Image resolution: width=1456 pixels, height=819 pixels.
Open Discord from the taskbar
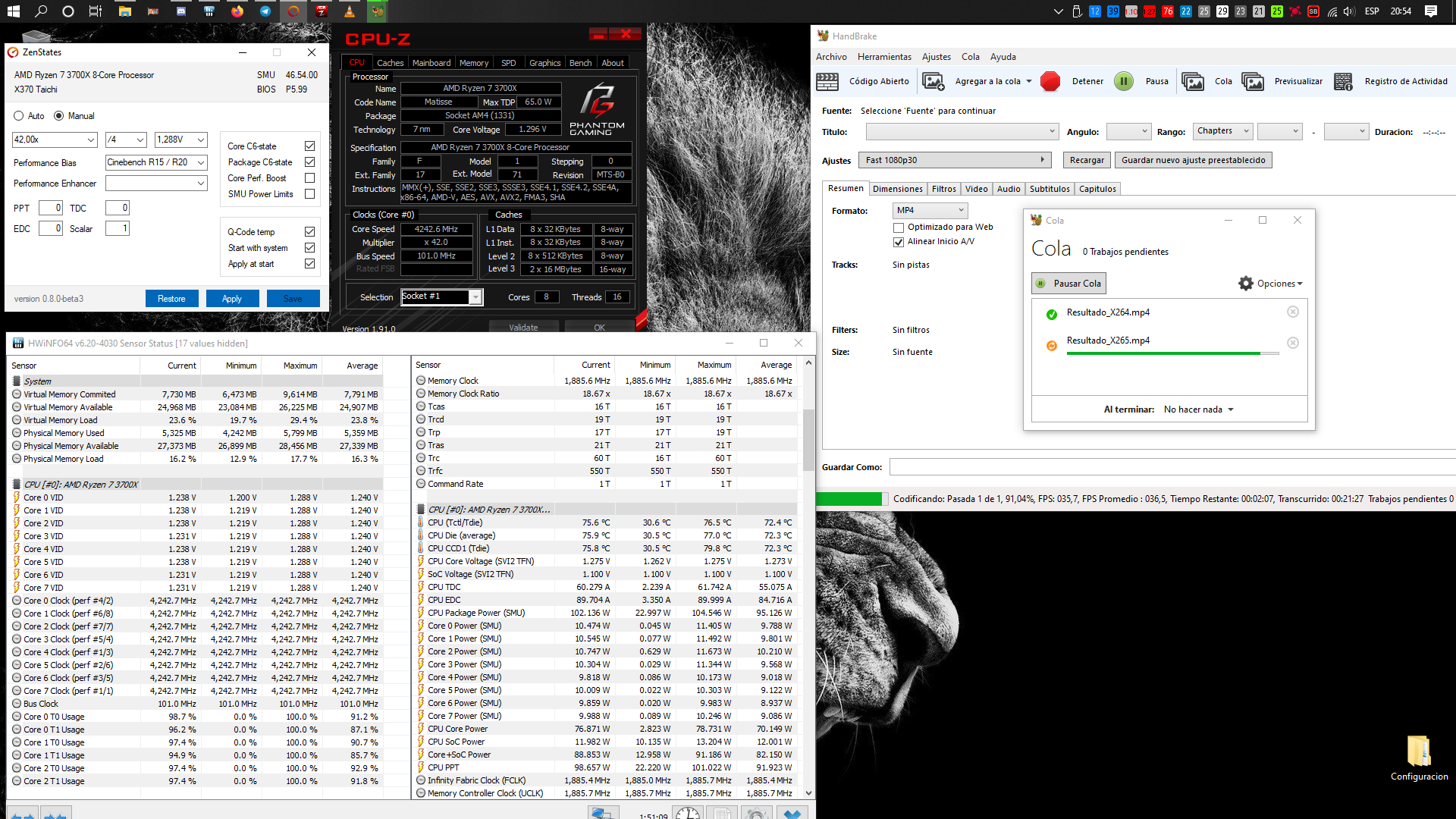[x=181, y=11]
